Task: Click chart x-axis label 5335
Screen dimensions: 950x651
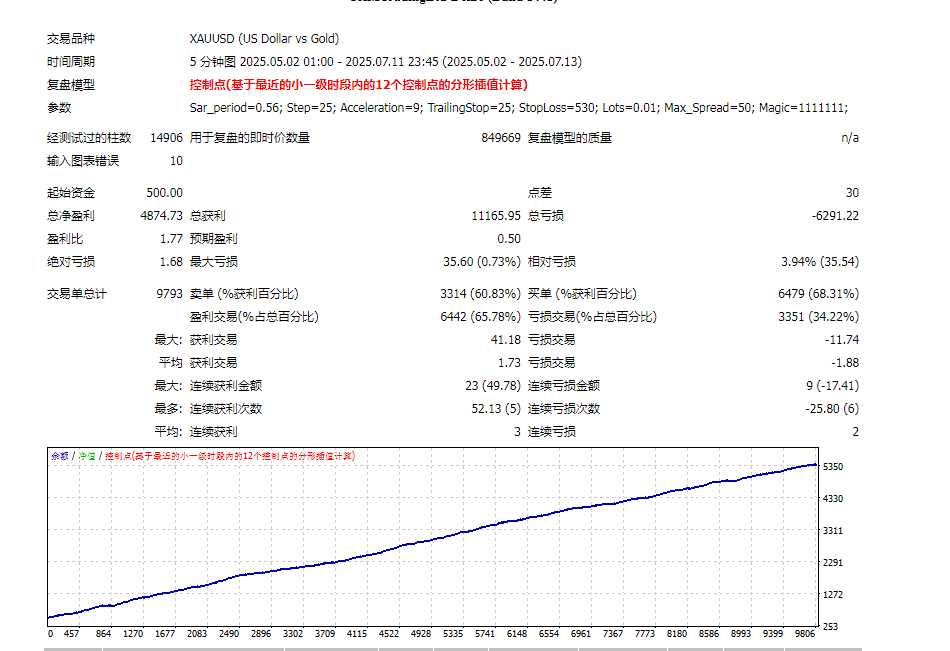Action: [453, 634]
